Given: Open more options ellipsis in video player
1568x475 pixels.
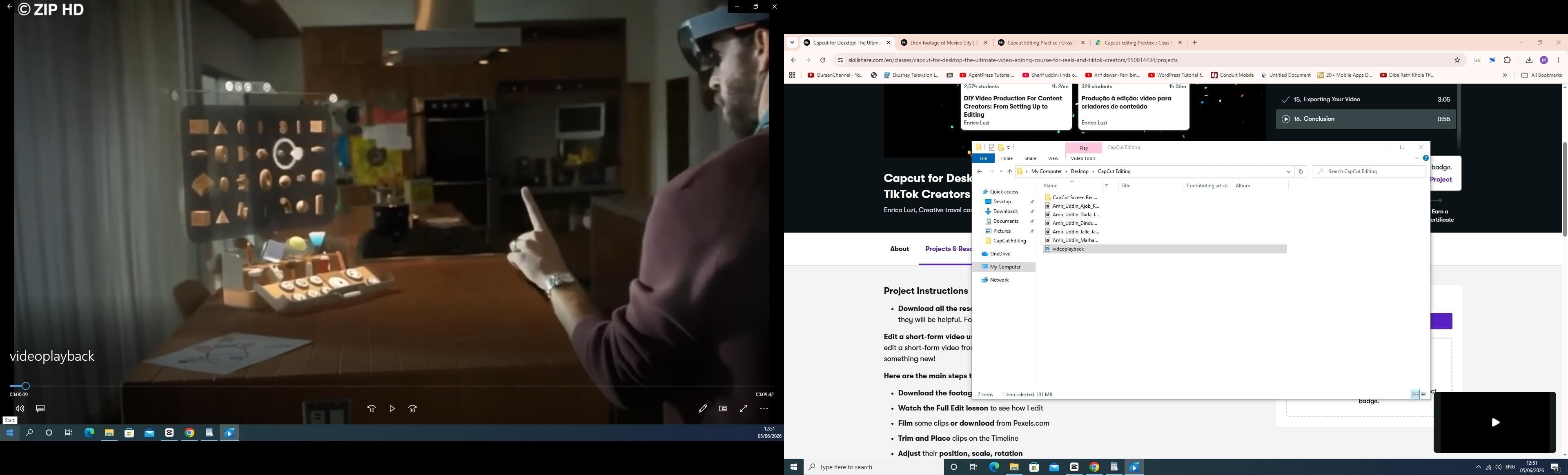Looking at the screenshot, I should pos(764,409).
